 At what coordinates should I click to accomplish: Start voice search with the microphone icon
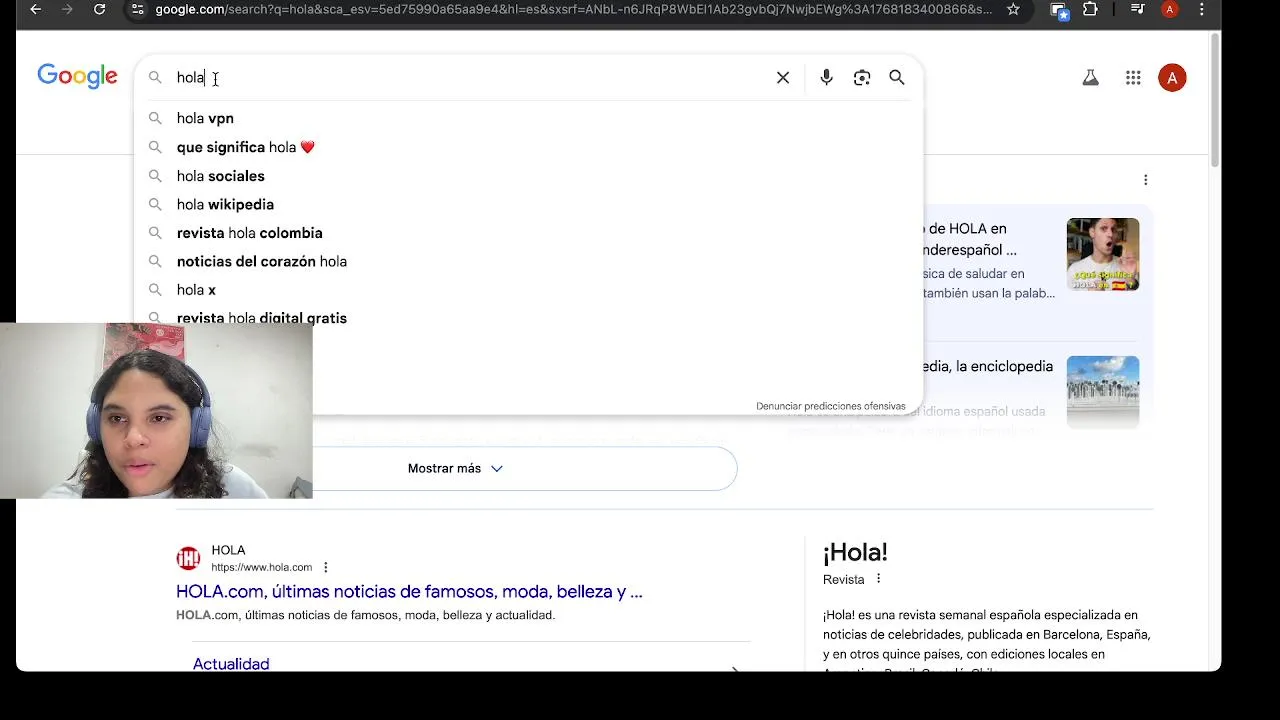pos(826,77)
